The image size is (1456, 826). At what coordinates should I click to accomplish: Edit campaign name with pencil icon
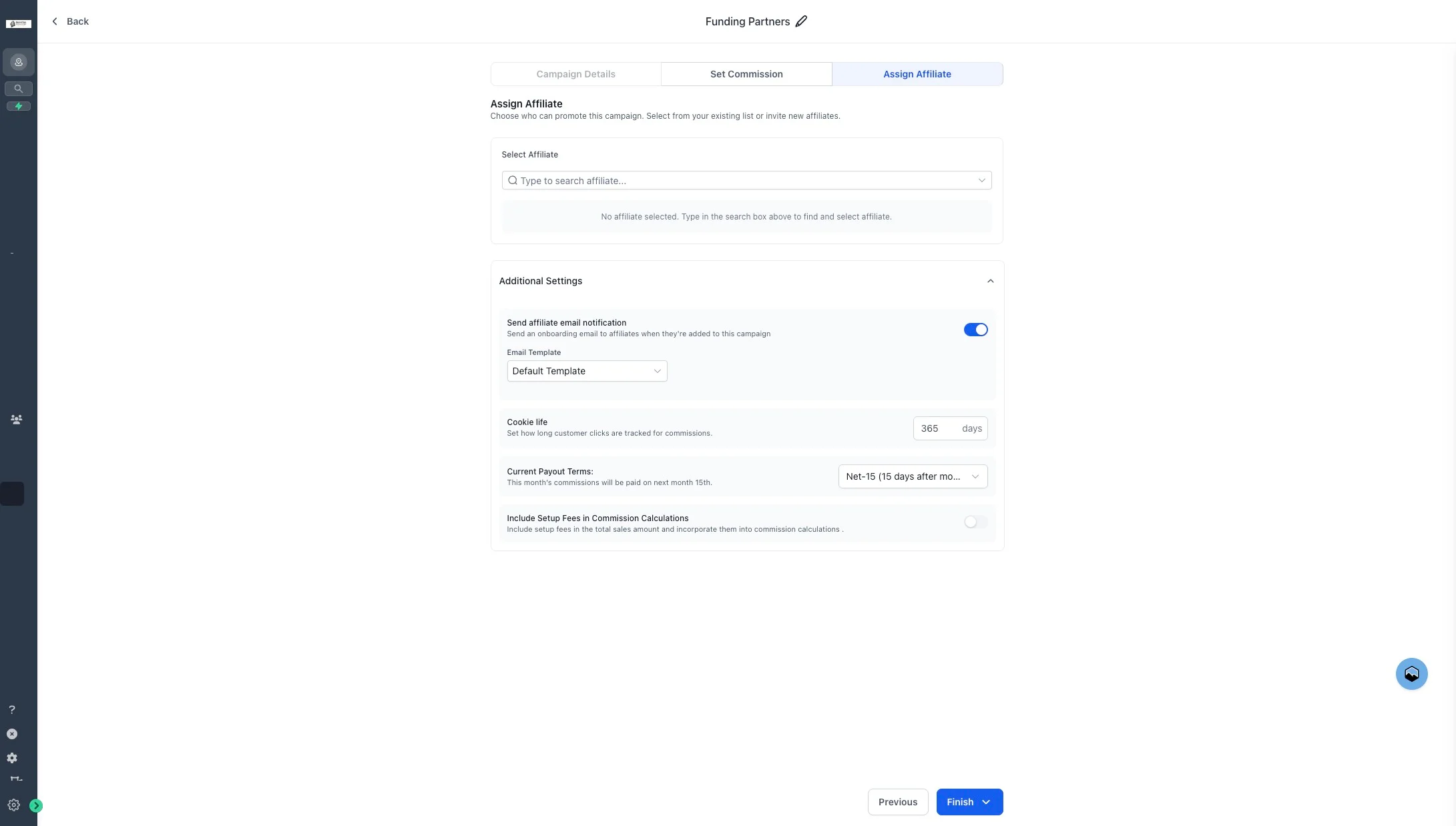tap(801, 21)
